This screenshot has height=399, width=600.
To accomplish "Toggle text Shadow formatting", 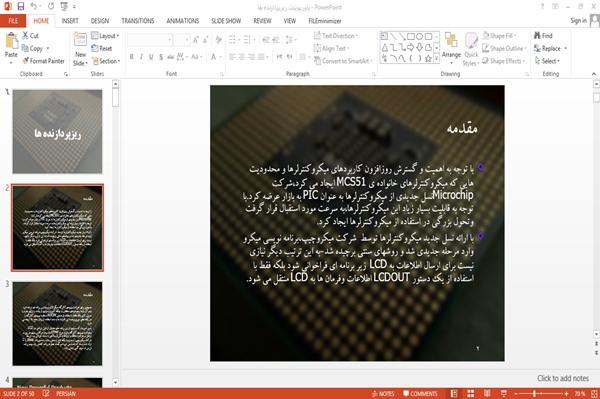I will click(x=161, y=57).
